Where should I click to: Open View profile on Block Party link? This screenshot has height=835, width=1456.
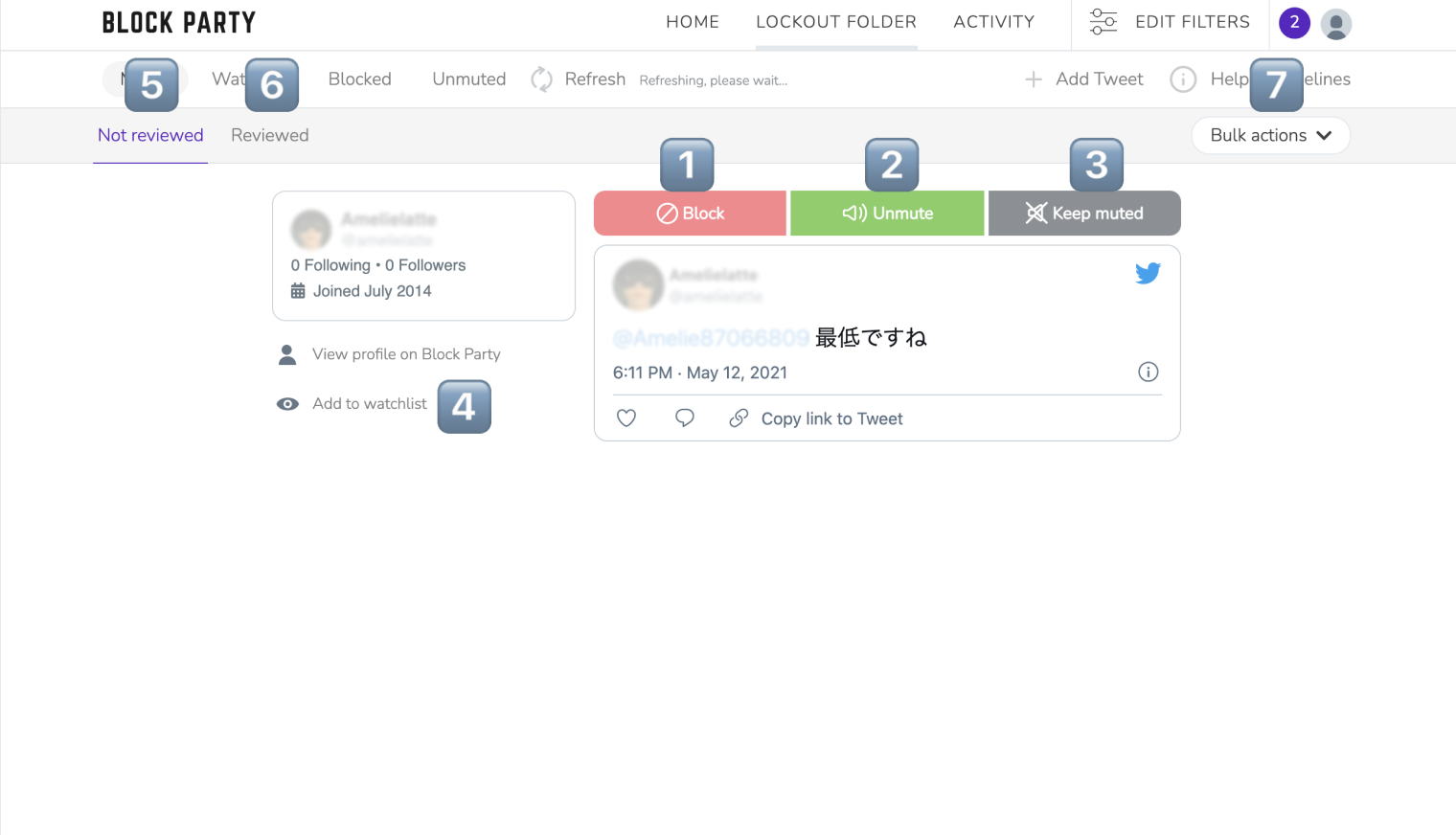coord(406,354)
